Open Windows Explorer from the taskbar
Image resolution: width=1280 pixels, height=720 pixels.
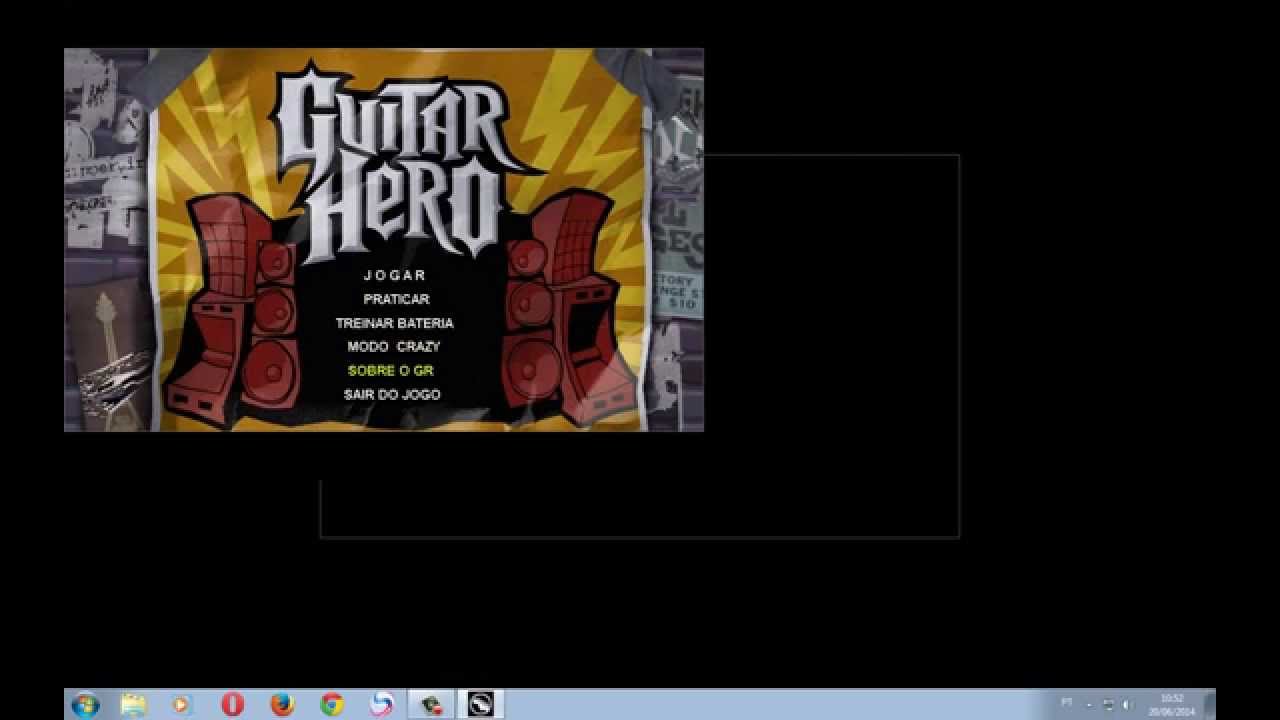(133, 705)
